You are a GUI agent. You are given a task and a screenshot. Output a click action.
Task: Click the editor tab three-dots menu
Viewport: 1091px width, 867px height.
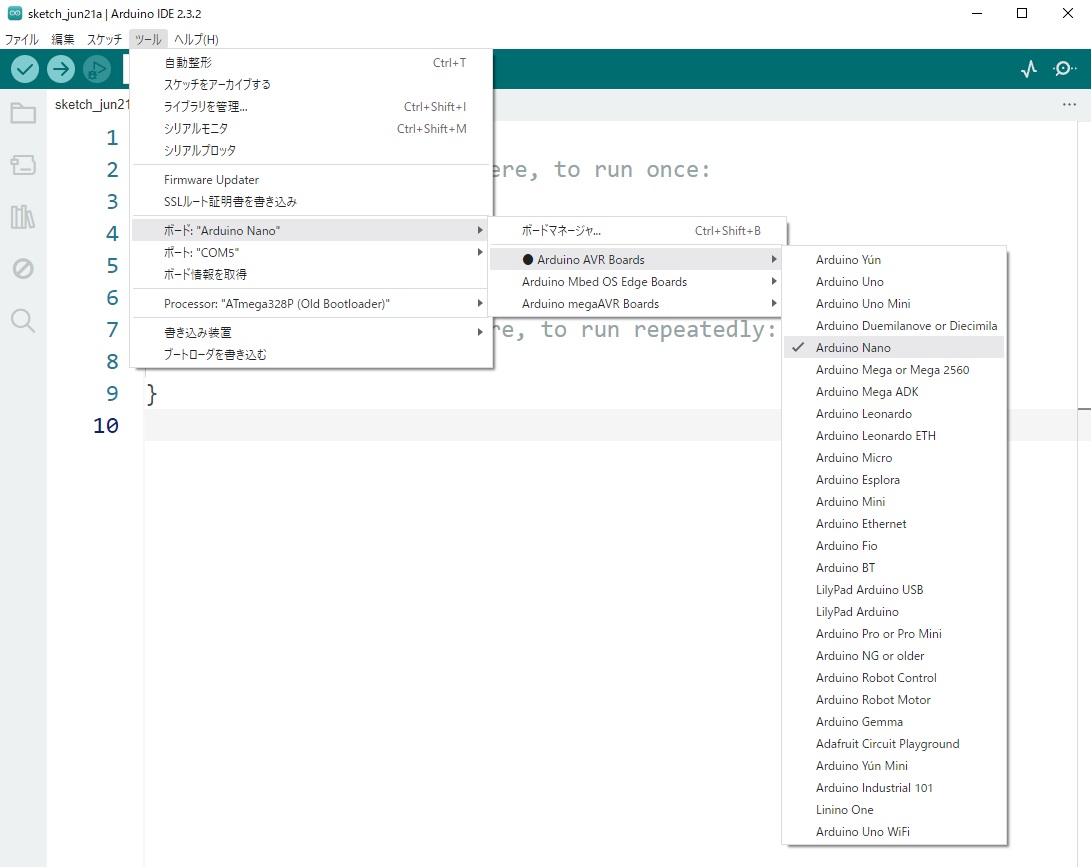[1069, 104]
